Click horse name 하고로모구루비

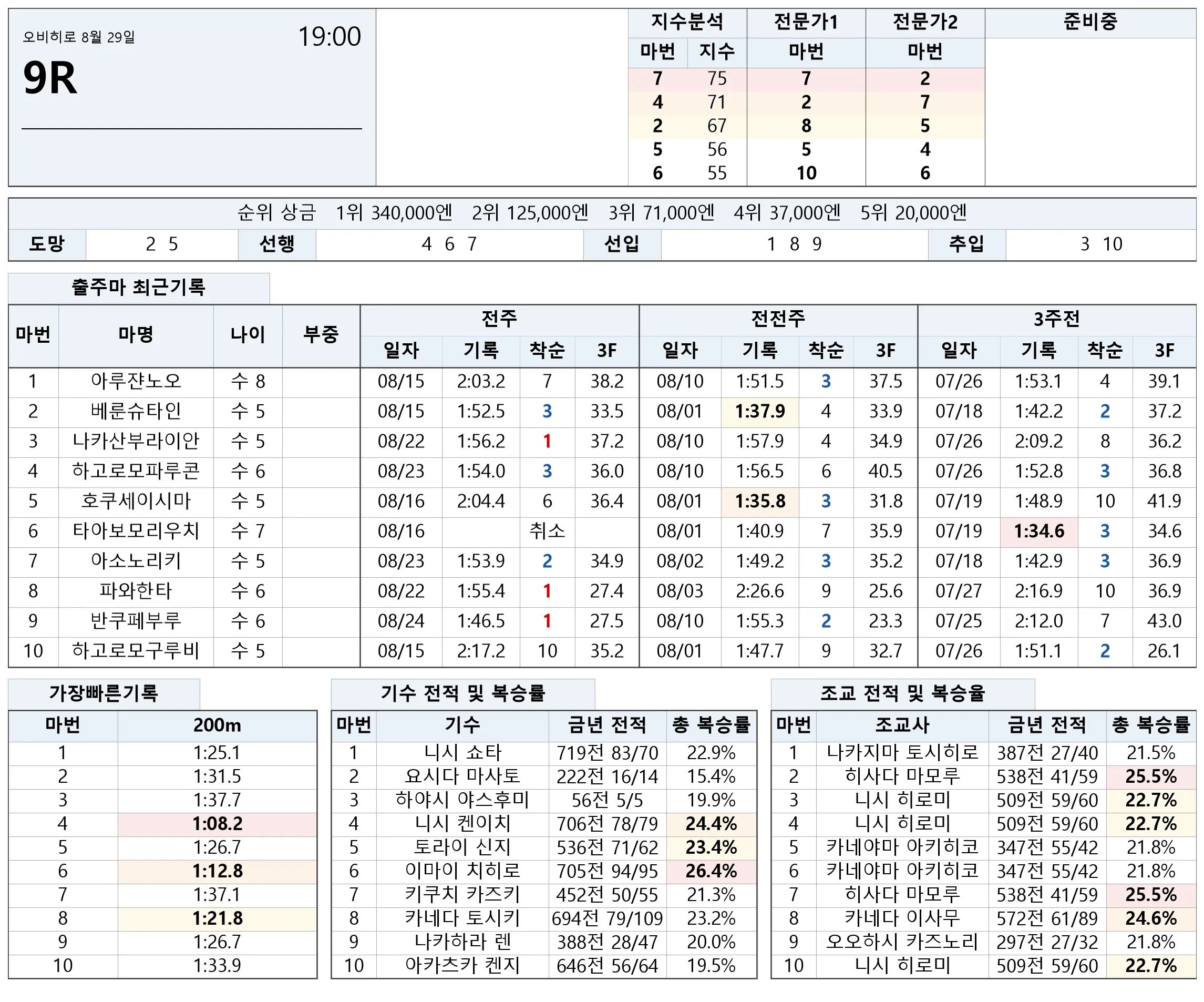[x=136, y=651]
